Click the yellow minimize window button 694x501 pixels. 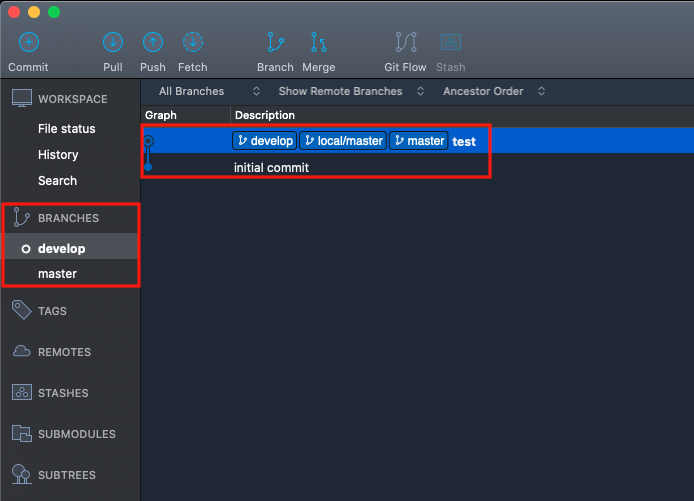(34, 12)
